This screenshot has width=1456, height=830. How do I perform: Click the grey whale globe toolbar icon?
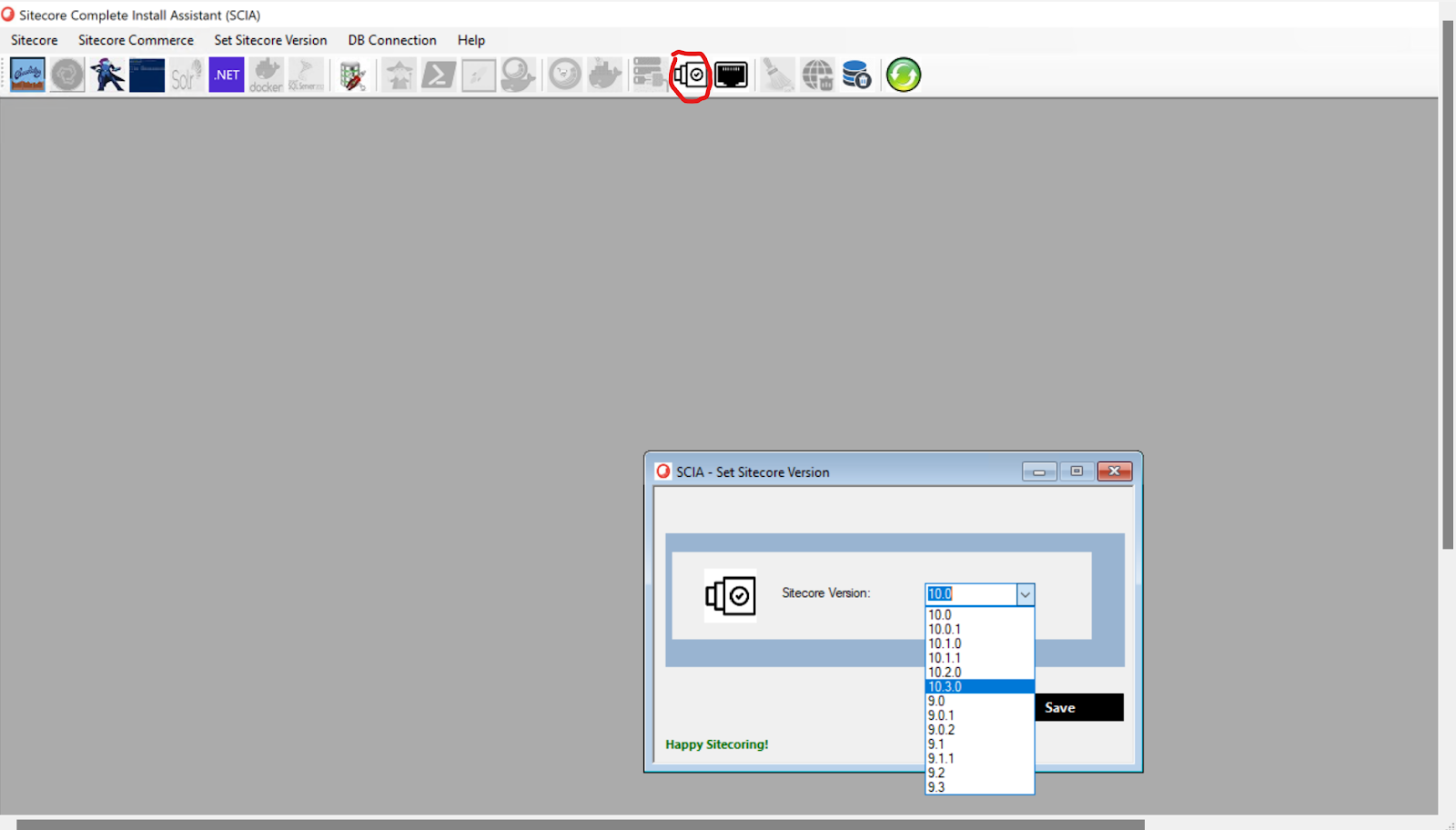click(518, 75)
